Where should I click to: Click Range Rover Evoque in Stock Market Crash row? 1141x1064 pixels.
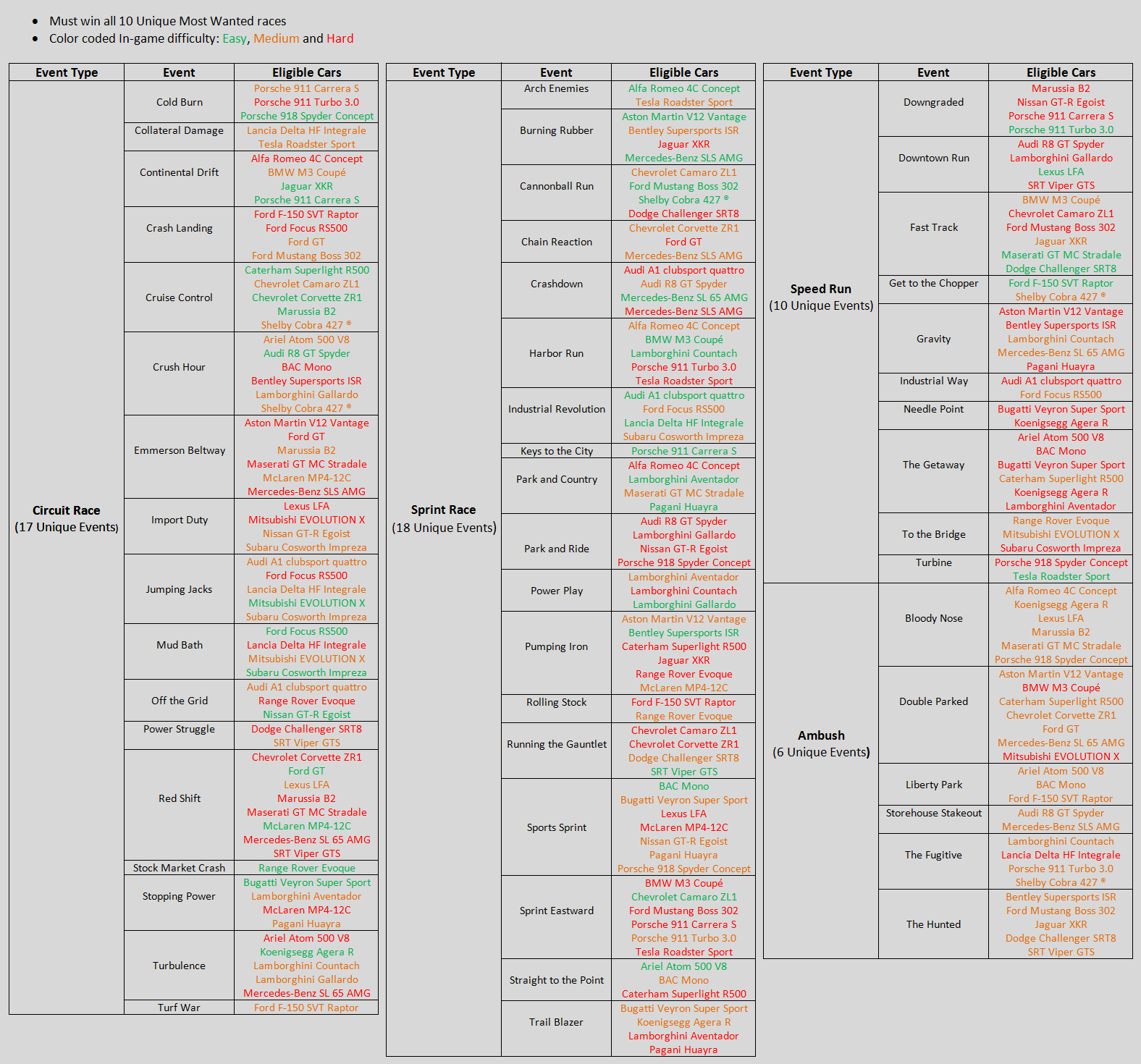point(306,868)
